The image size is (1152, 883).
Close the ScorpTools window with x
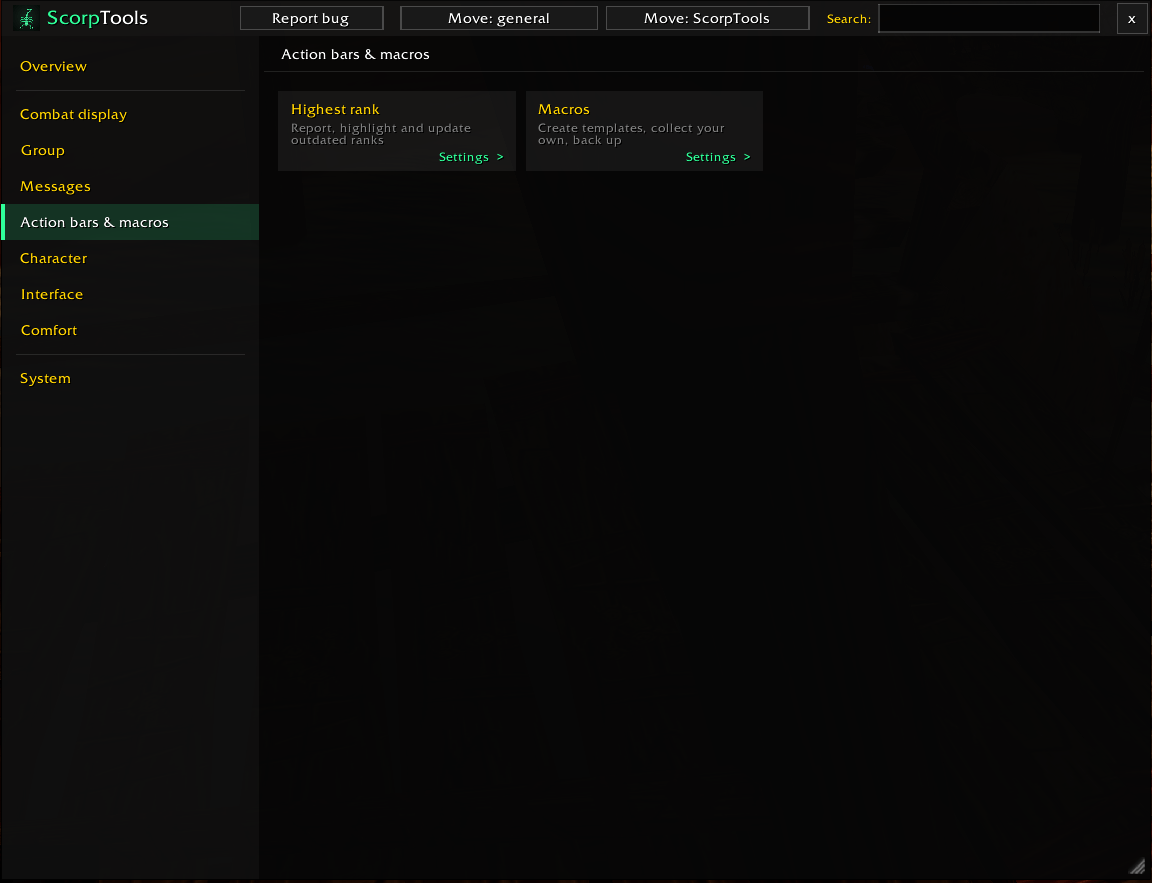click(1131, 18)
